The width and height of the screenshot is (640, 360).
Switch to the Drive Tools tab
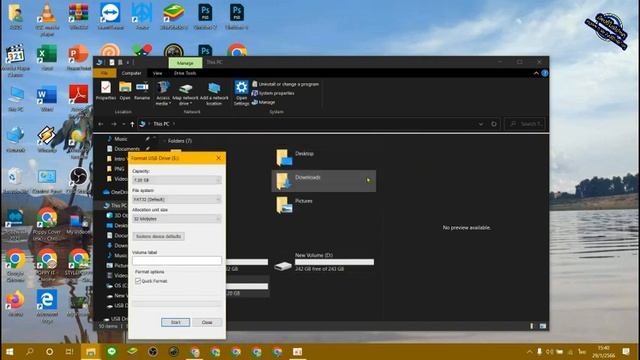click(185, 73)
